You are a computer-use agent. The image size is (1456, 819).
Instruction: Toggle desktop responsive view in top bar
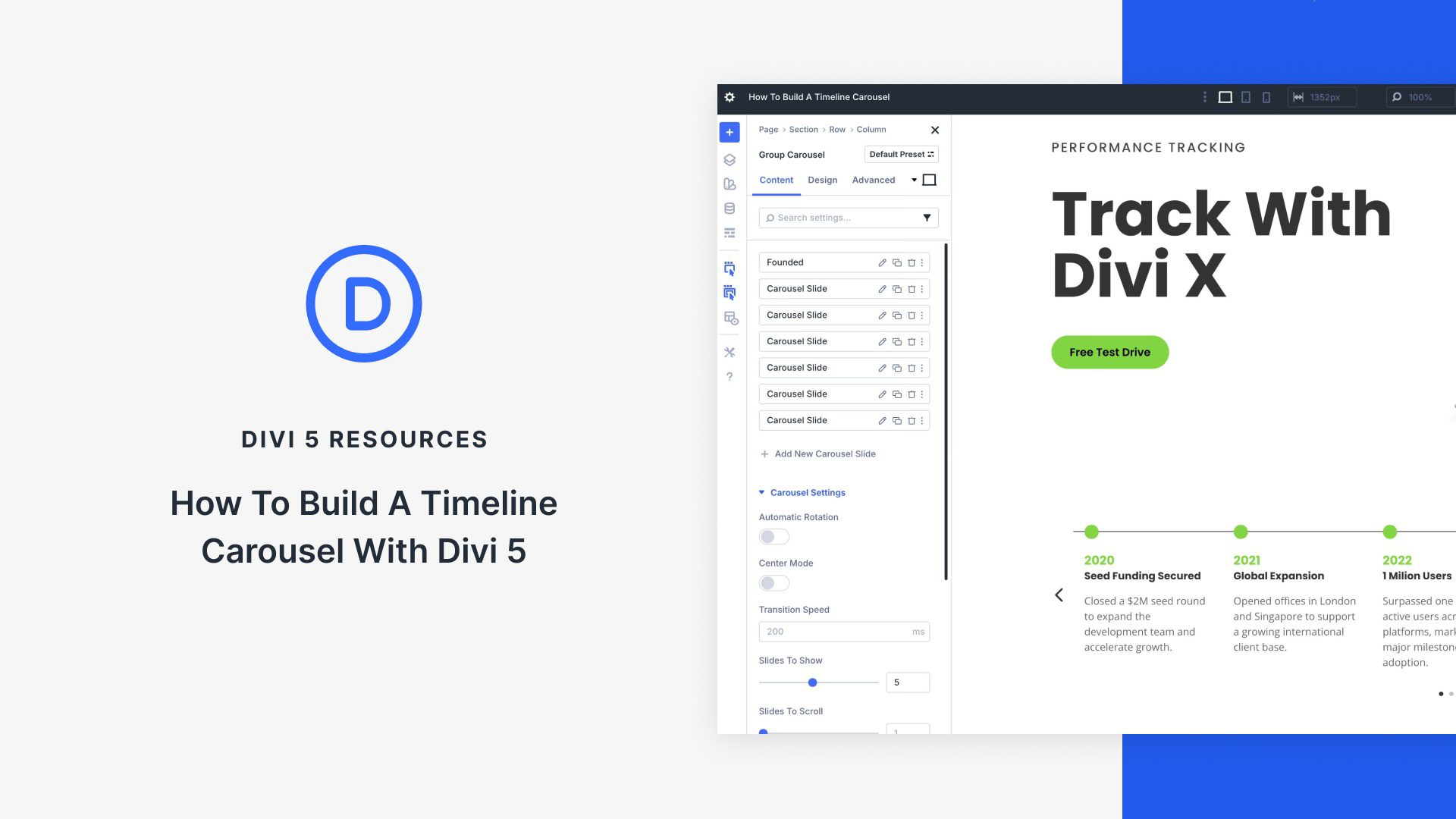click(x=1224, y=97)
